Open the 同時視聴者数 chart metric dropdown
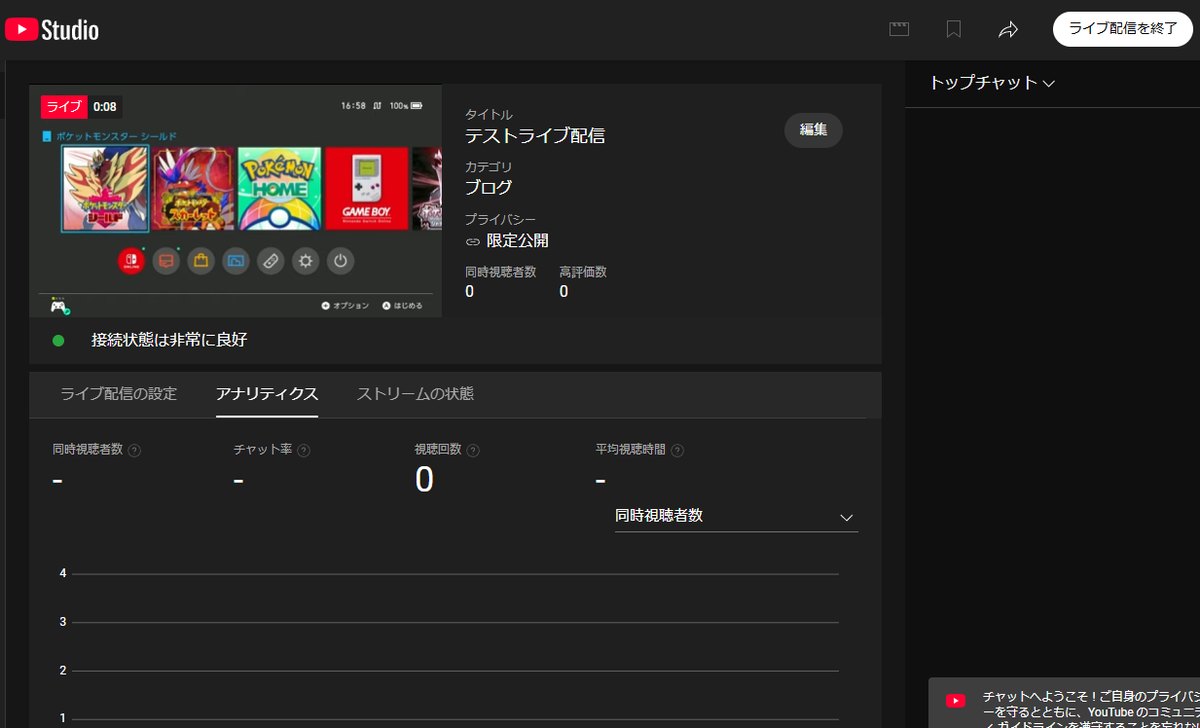 (736, 516)
